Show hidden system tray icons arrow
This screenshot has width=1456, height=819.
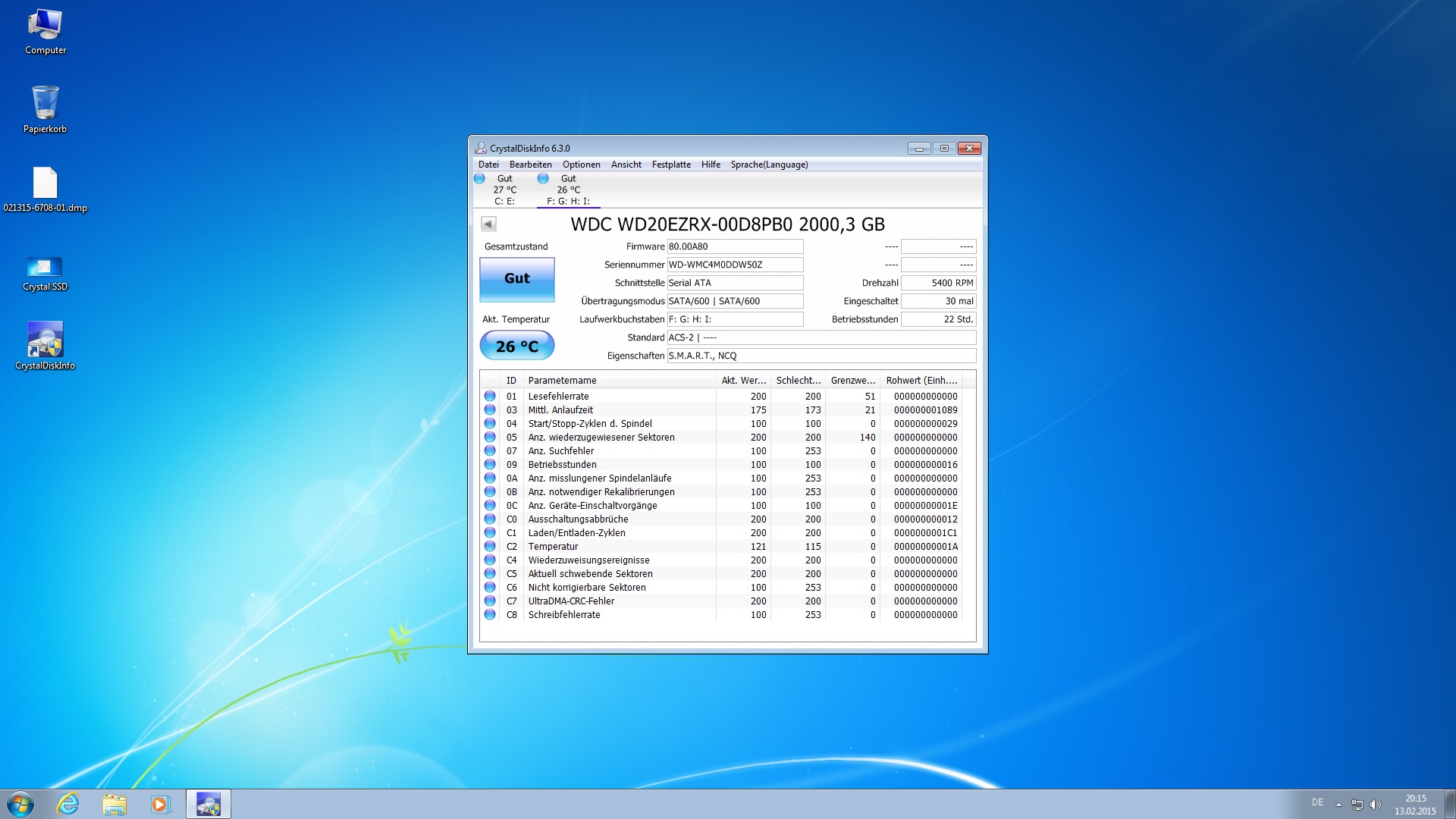coord(1338,805)
